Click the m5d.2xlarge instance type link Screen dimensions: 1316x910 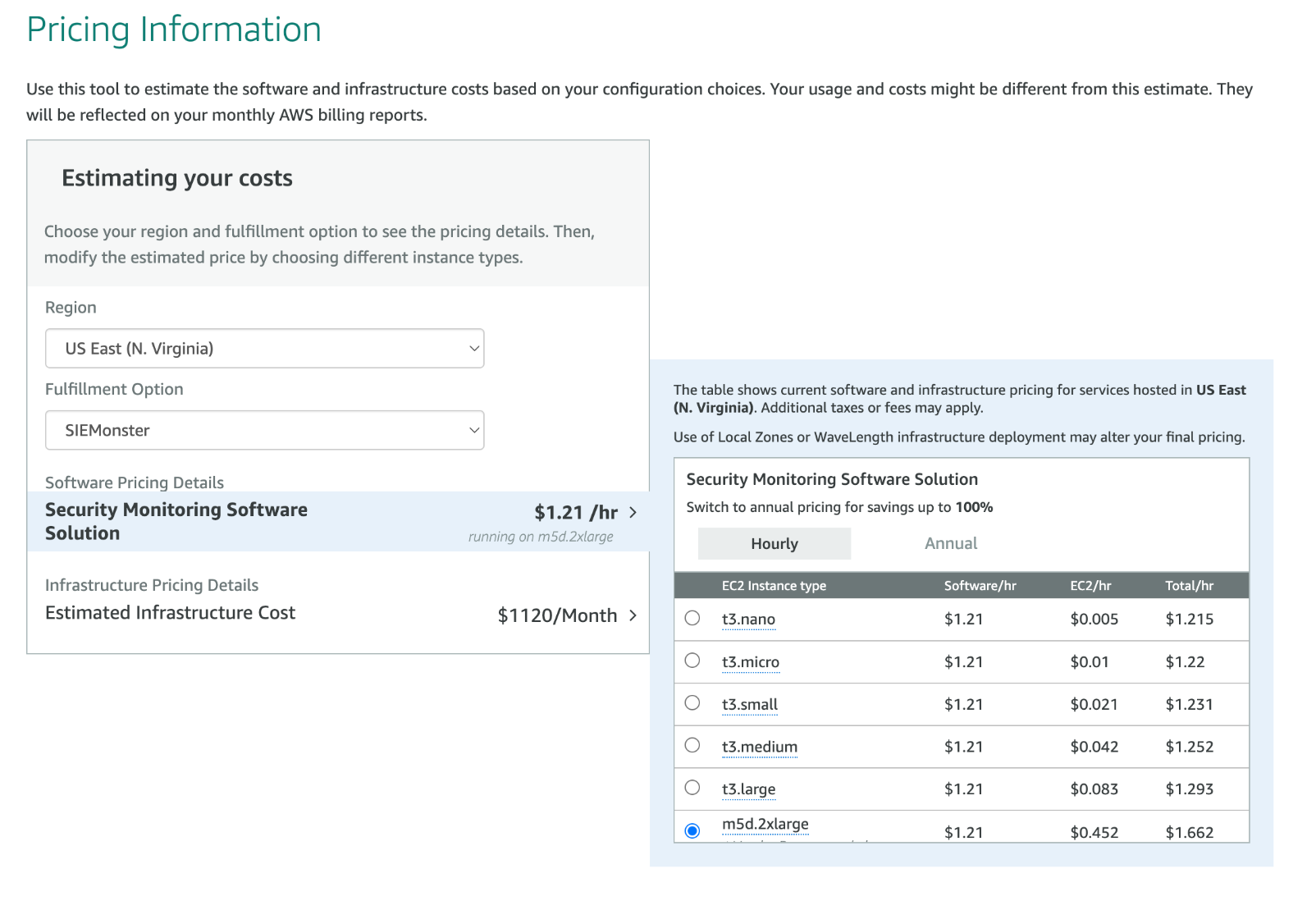point(765,825)
